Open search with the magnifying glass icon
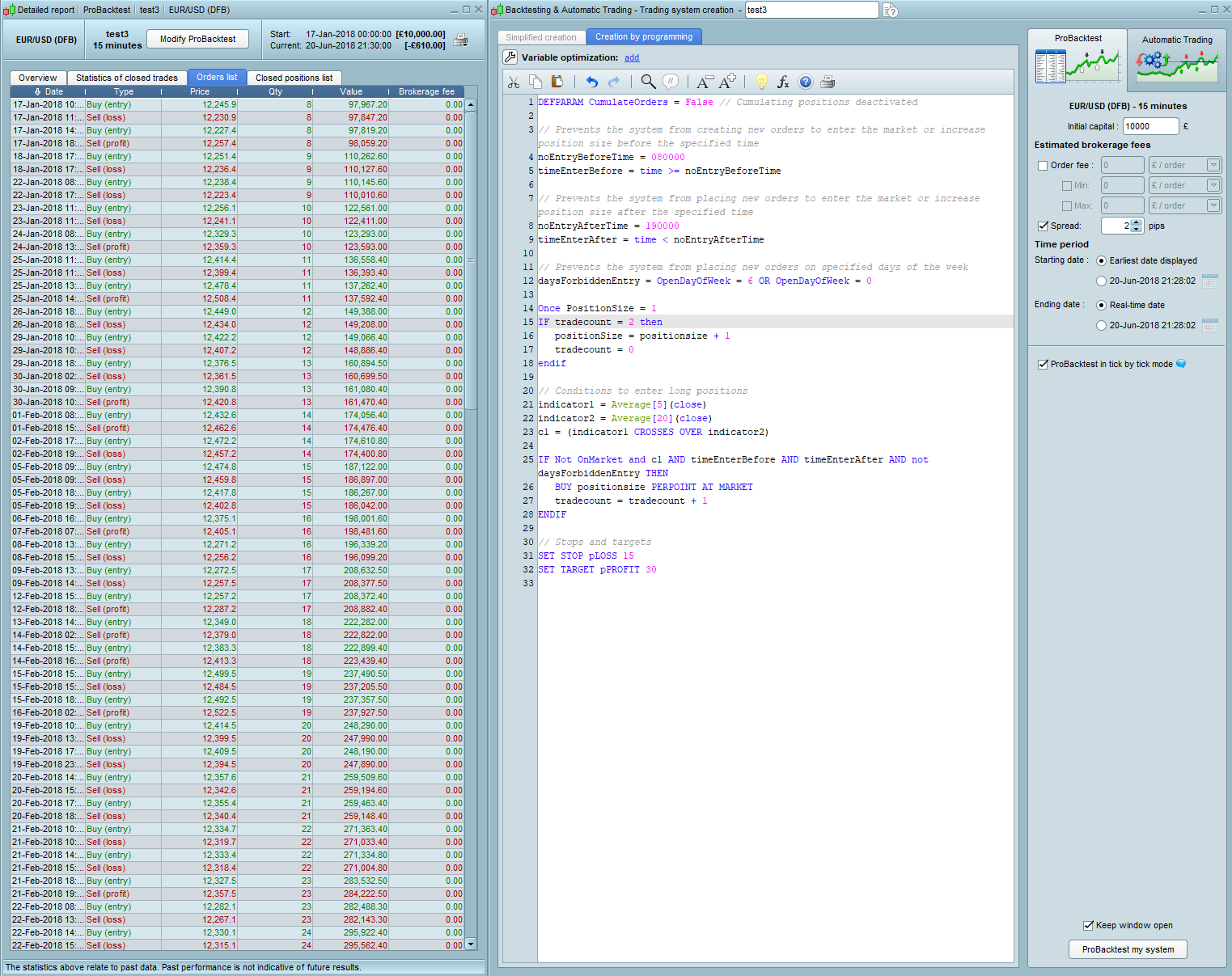The width and height of the screenshot is (1232, 976). coord(648,82)
